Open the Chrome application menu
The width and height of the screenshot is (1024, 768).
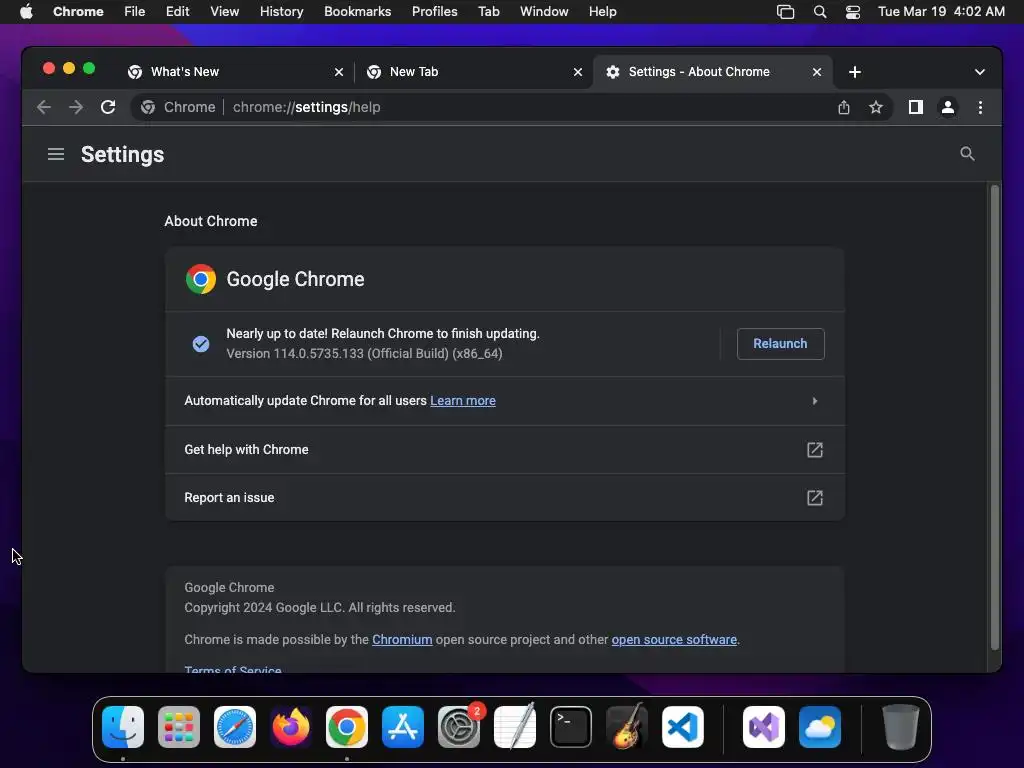78,12
